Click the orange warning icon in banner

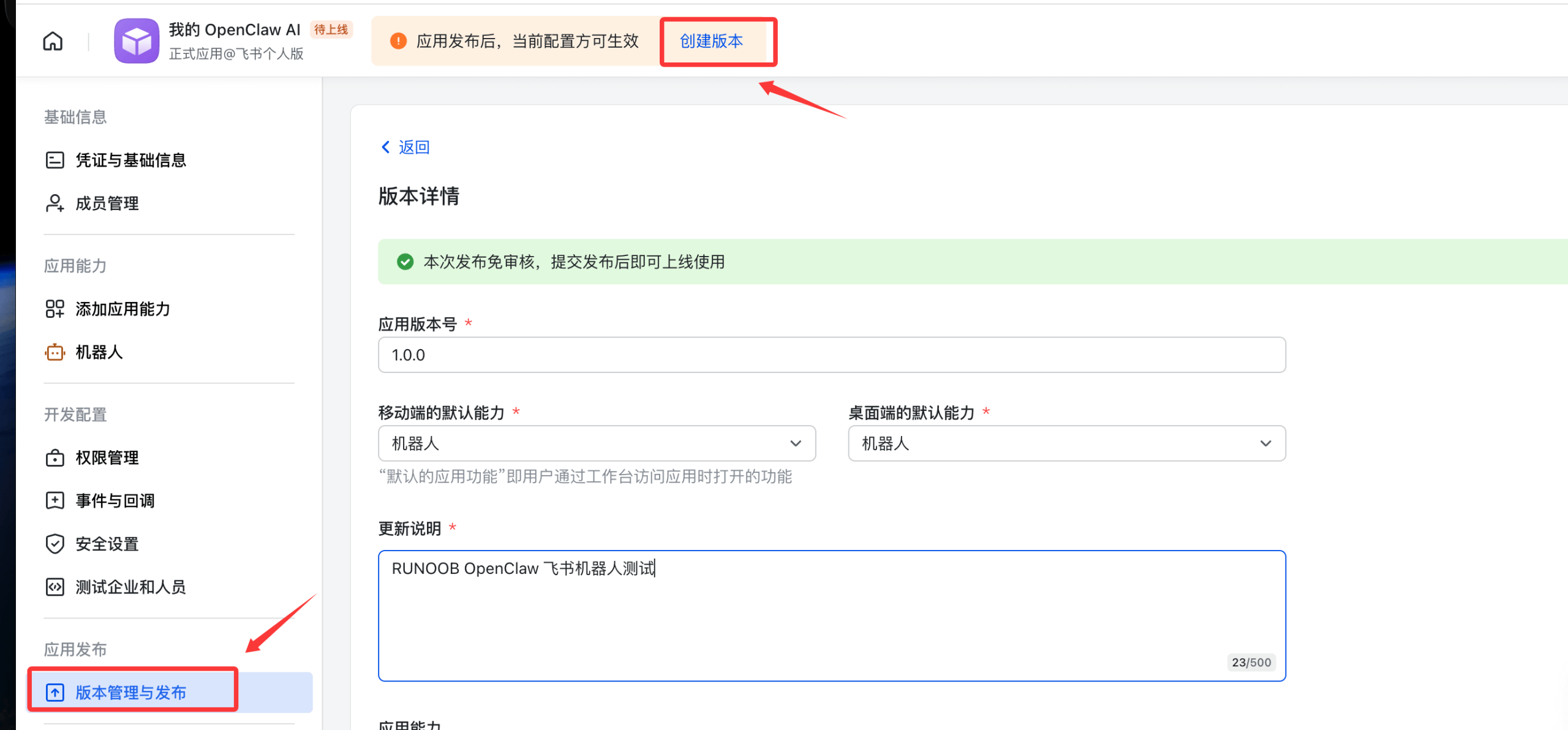tap(398, 41)
